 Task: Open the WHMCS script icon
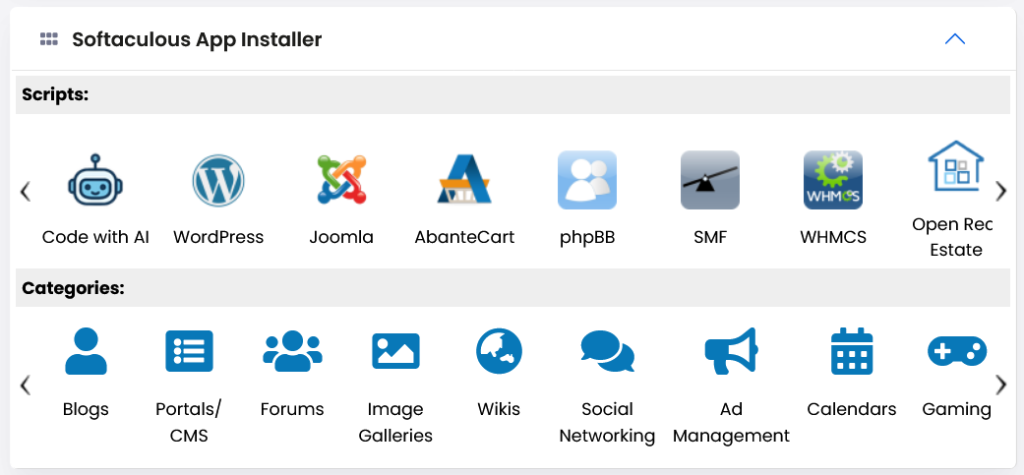(x=833, y=180)
